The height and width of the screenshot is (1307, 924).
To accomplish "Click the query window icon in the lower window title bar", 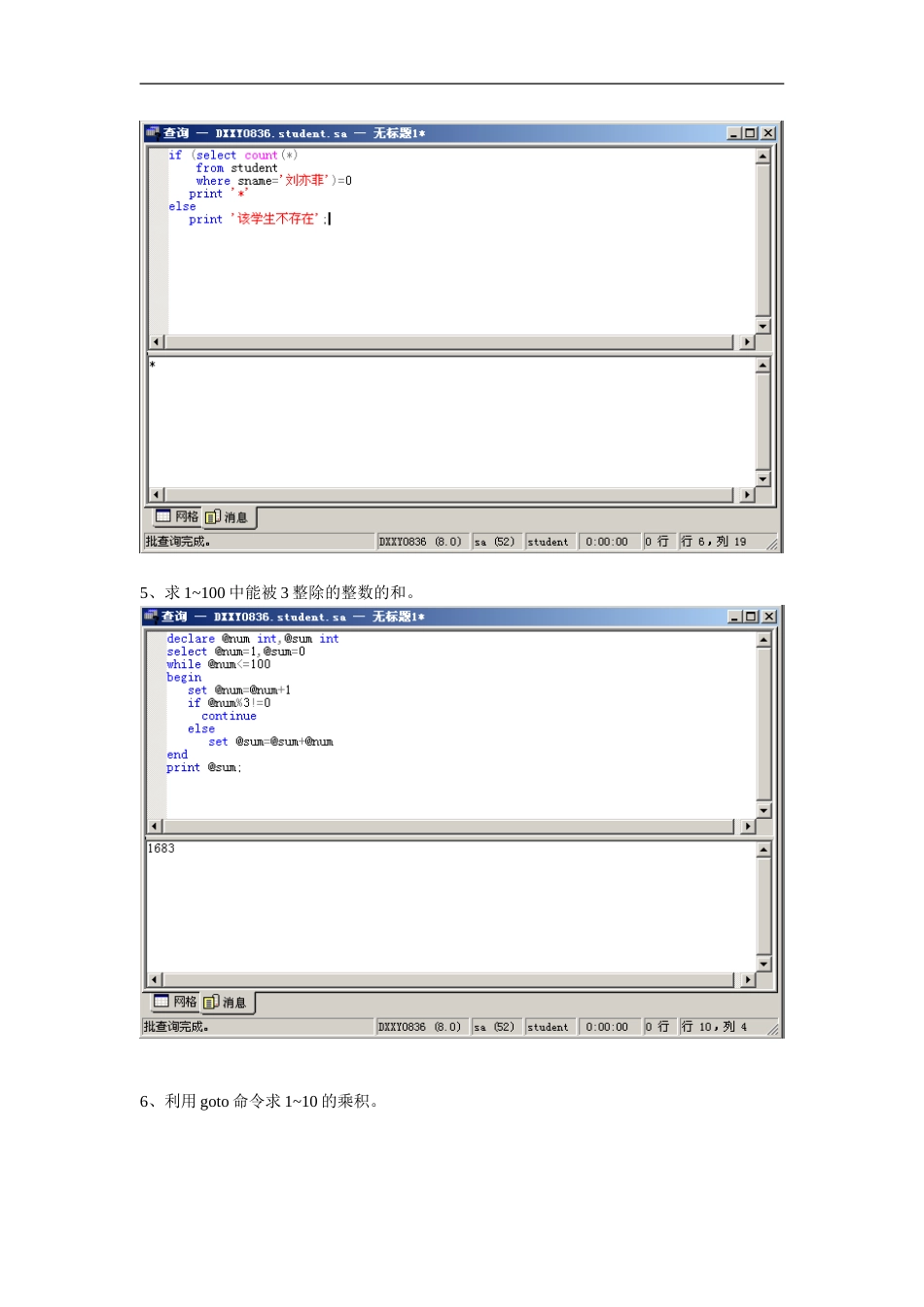I will click(x=150, y=617).
